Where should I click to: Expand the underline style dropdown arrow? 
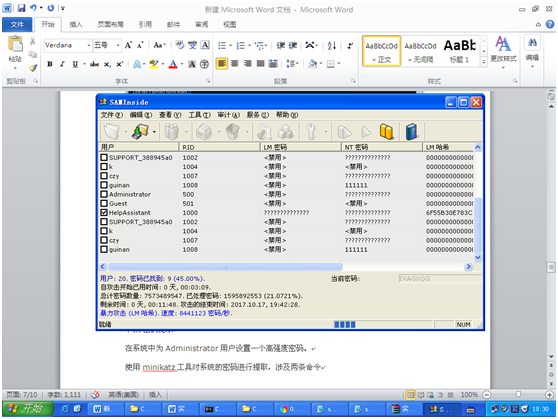click(x=84, y=64)
